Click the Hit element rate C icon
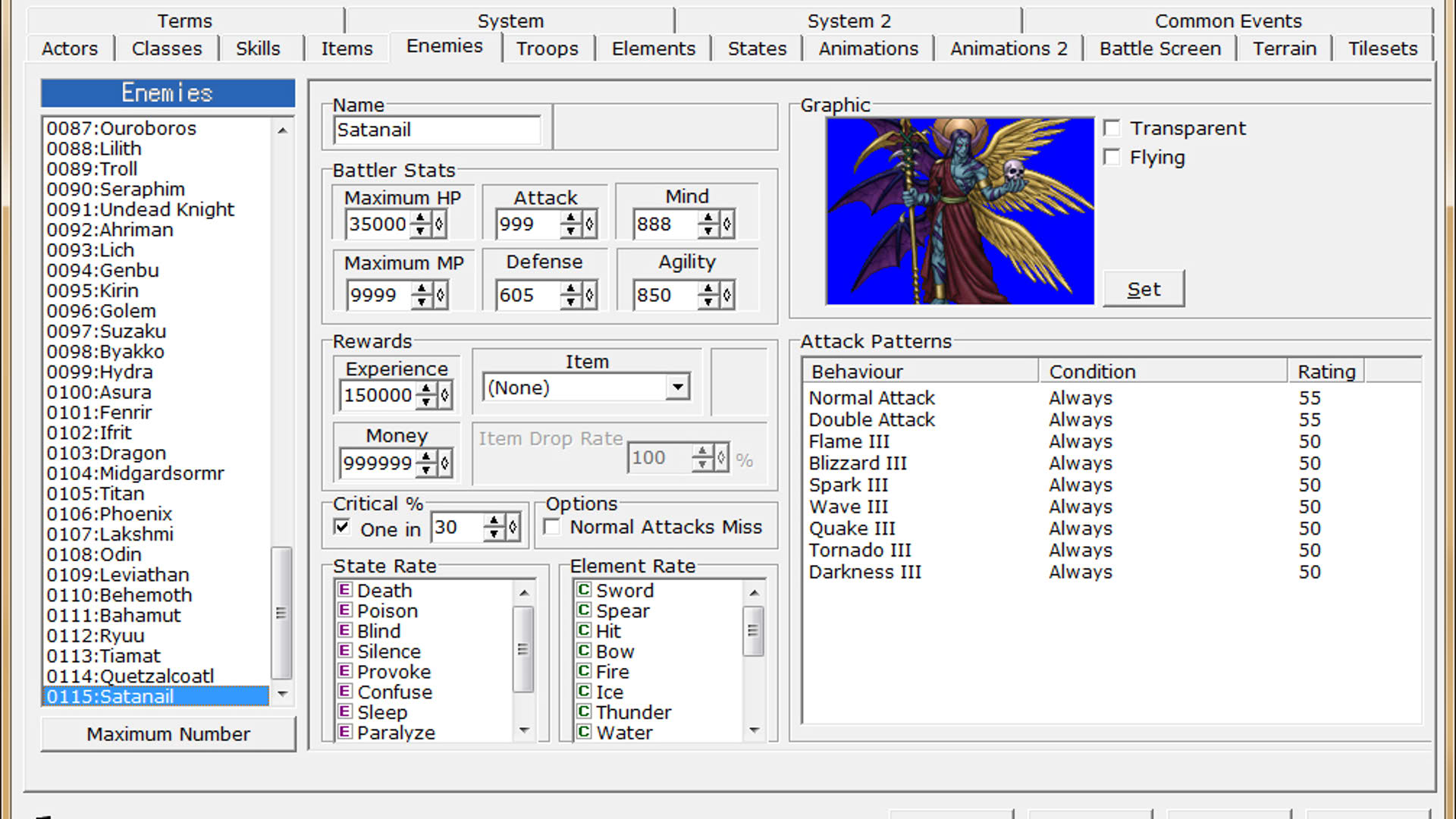This screenshot has height=819, width=1456. 583,631
